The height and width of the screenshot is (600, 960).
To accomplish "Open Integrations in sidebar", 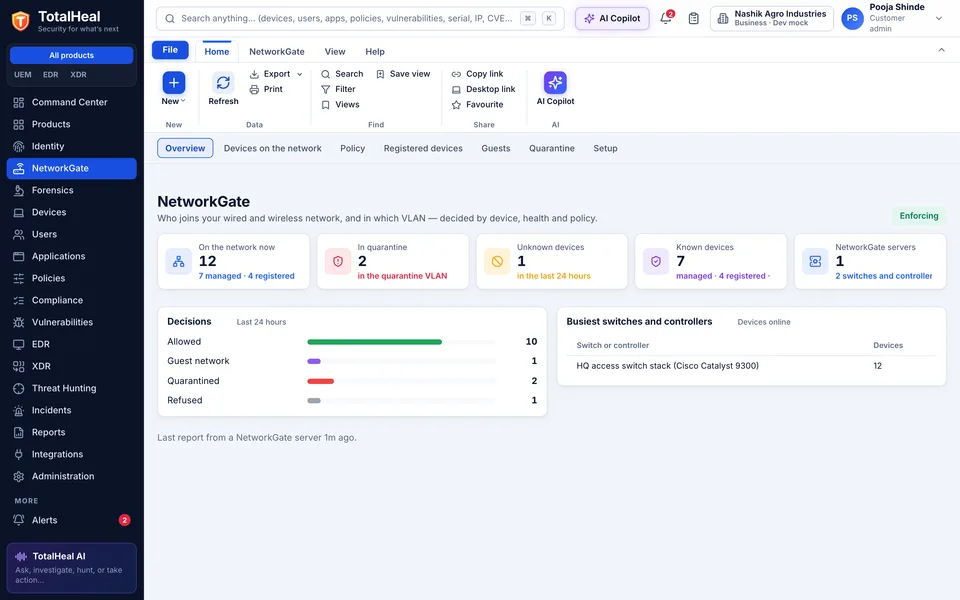I will 72,455.
